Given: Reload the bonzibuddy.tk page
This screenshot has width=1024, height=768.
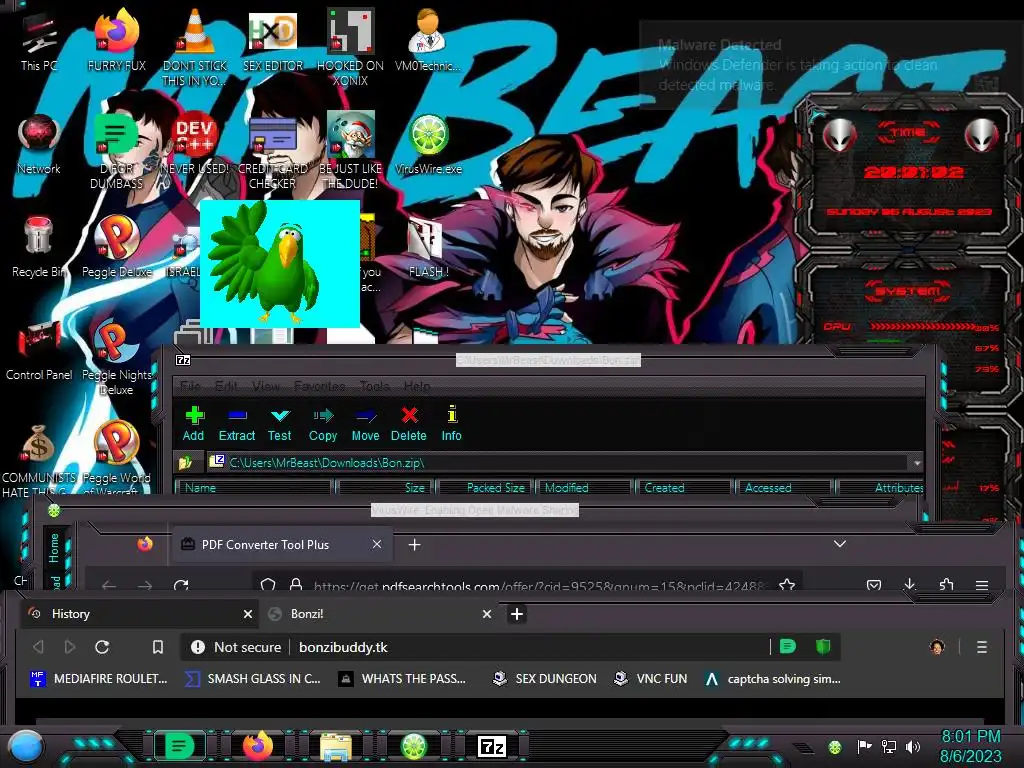Looking at the screenshot, I should pyautogui.click(x=102, y=647).
